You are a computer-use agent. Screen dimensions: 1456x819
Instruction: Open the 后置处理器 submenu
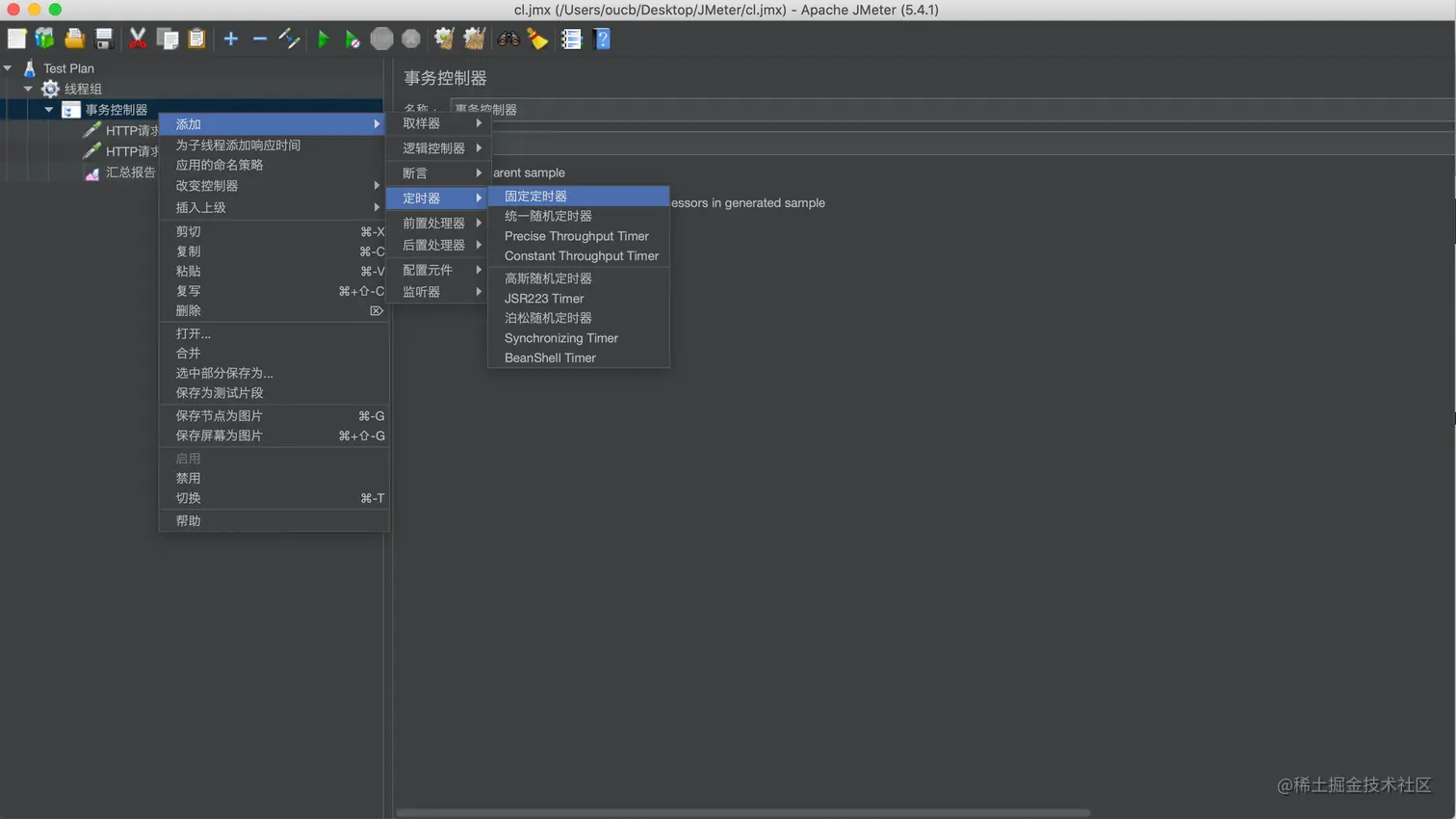click(x=439, y=245)
